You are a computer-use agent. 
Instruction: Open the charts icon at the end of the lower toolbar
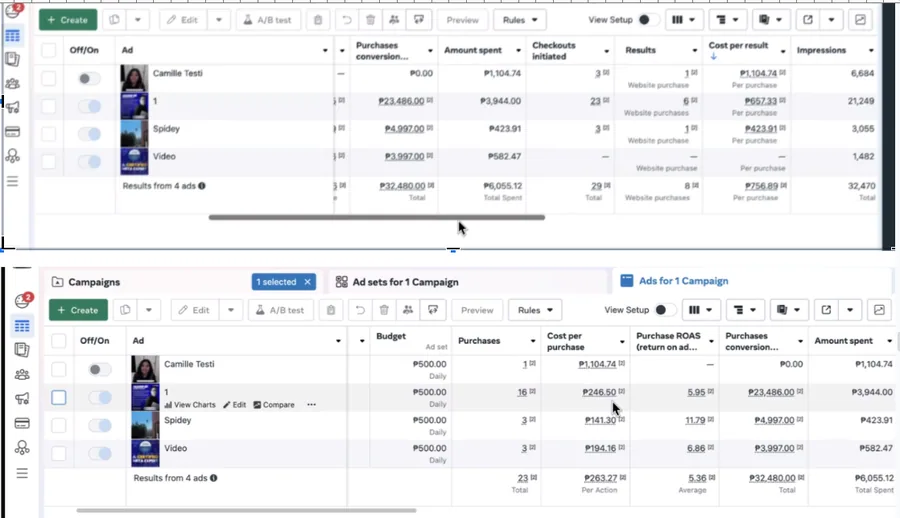click(x=879, y=310)
